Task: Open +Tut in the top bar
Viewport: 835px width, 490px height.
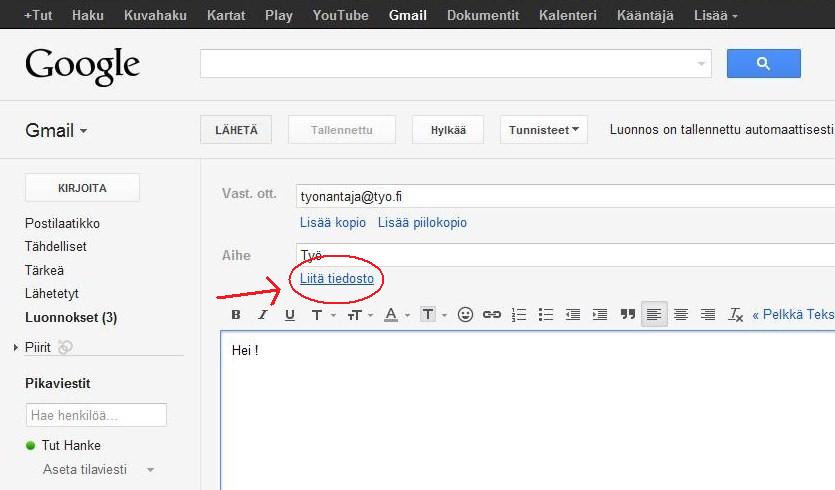Action: [38, 15]
